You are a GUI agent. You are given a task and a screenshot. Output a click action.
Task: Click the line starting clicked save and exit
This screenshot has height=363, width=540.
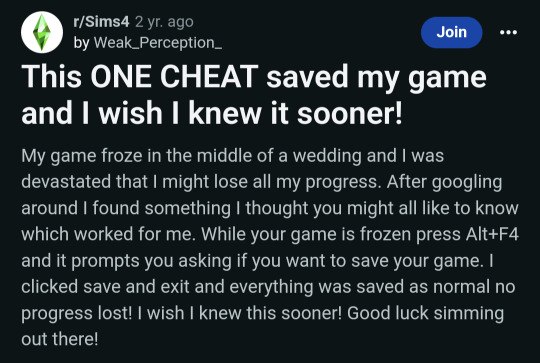[x=268, y=287]
